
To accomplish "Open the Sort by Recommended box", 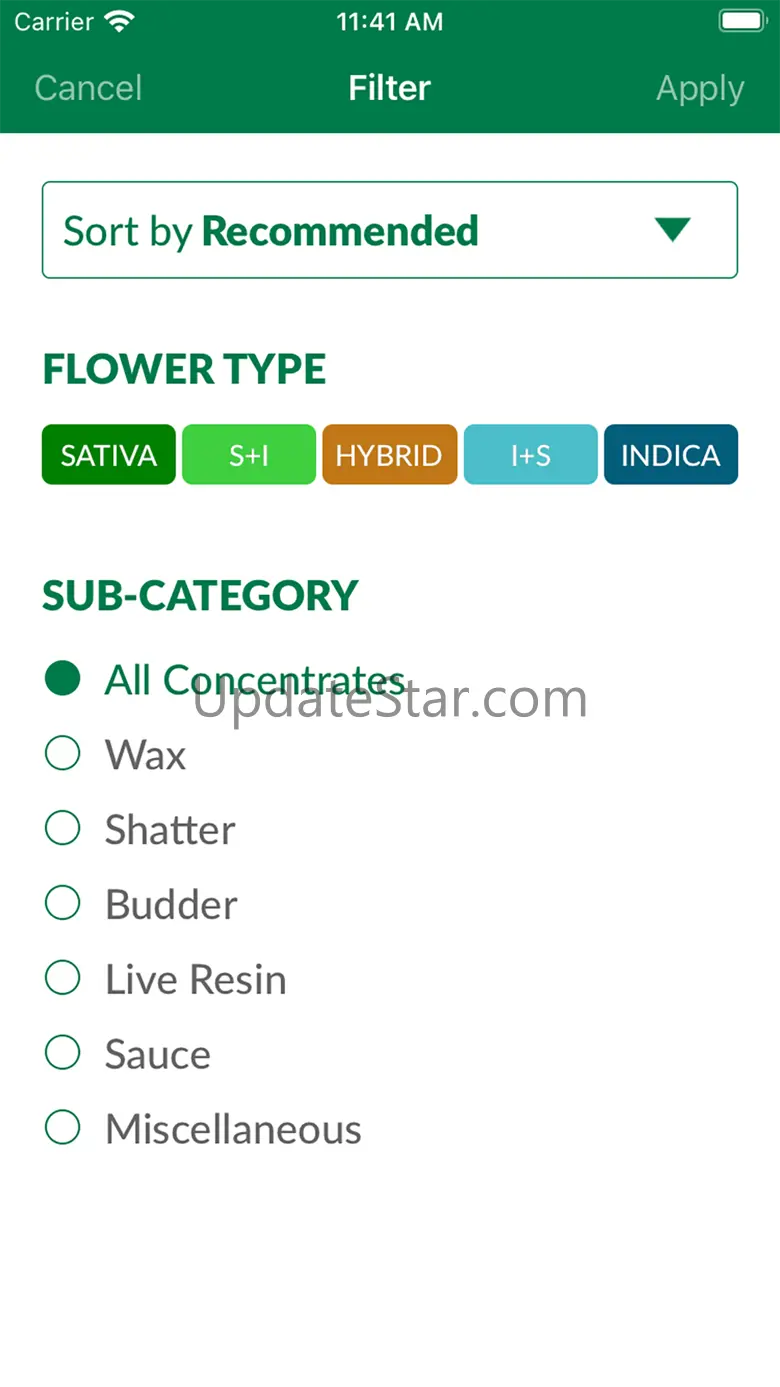I will click(389, 230).
